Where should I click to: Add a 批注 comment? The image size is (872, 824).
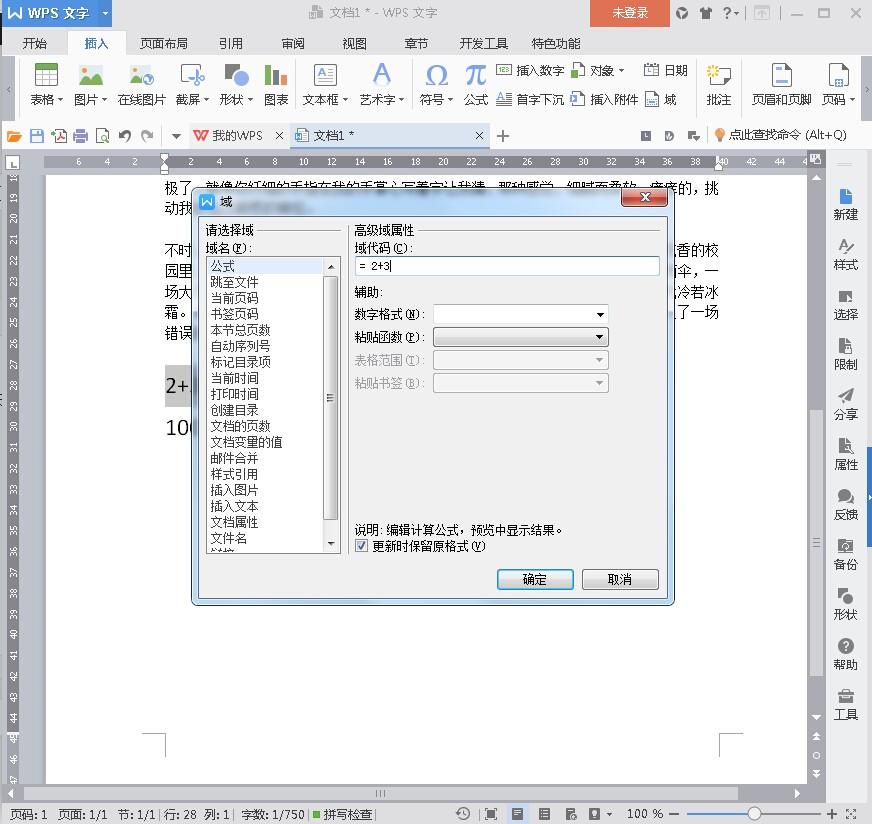[x=719, y=85]
